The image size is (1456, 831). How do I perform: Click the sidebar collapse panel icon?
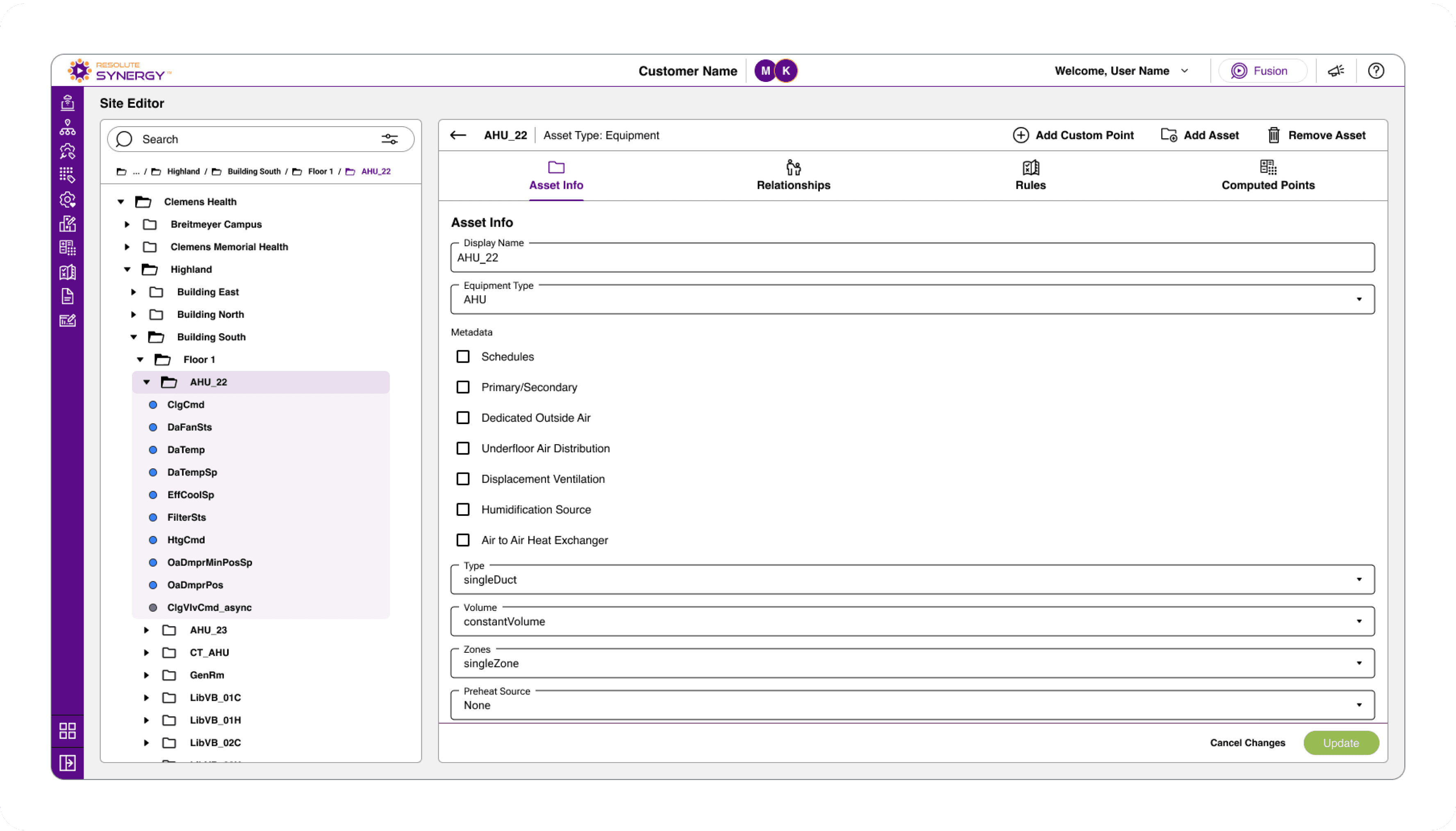click(67, 763)
